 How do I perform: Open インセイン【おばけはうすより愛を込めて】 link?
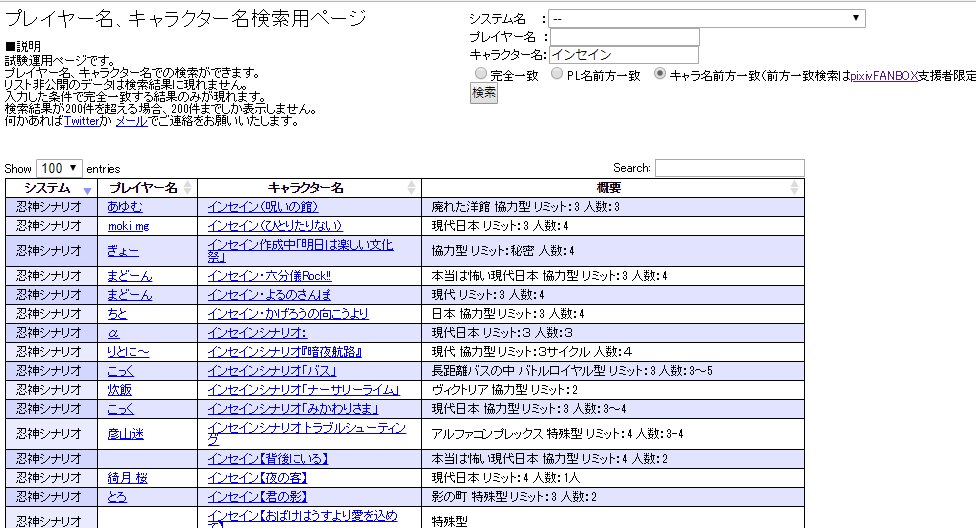(x=303, y=518)
